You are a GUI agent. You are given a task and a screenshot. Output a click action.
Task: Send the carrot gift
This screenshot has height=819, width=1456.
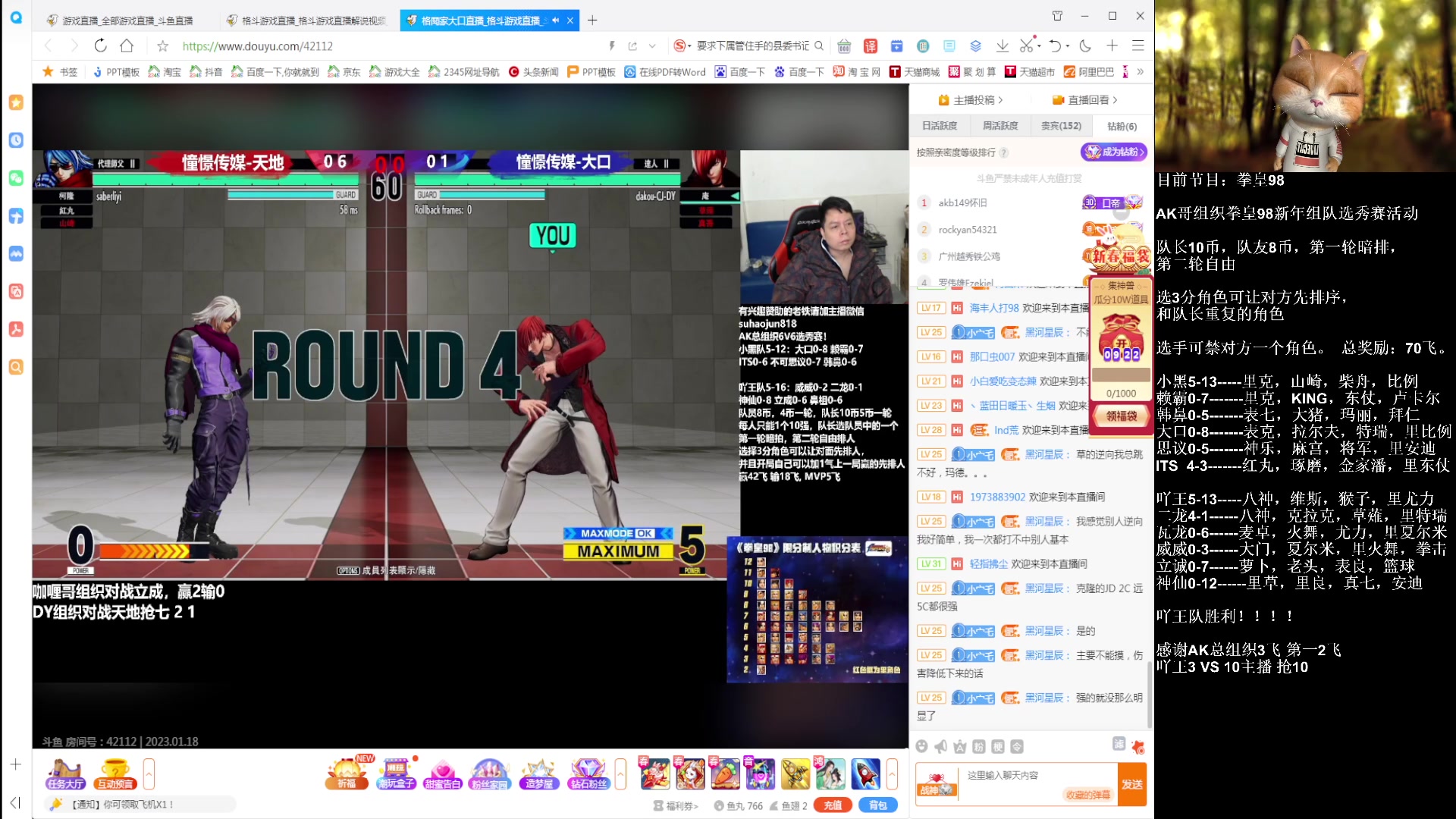click(725, 774)
